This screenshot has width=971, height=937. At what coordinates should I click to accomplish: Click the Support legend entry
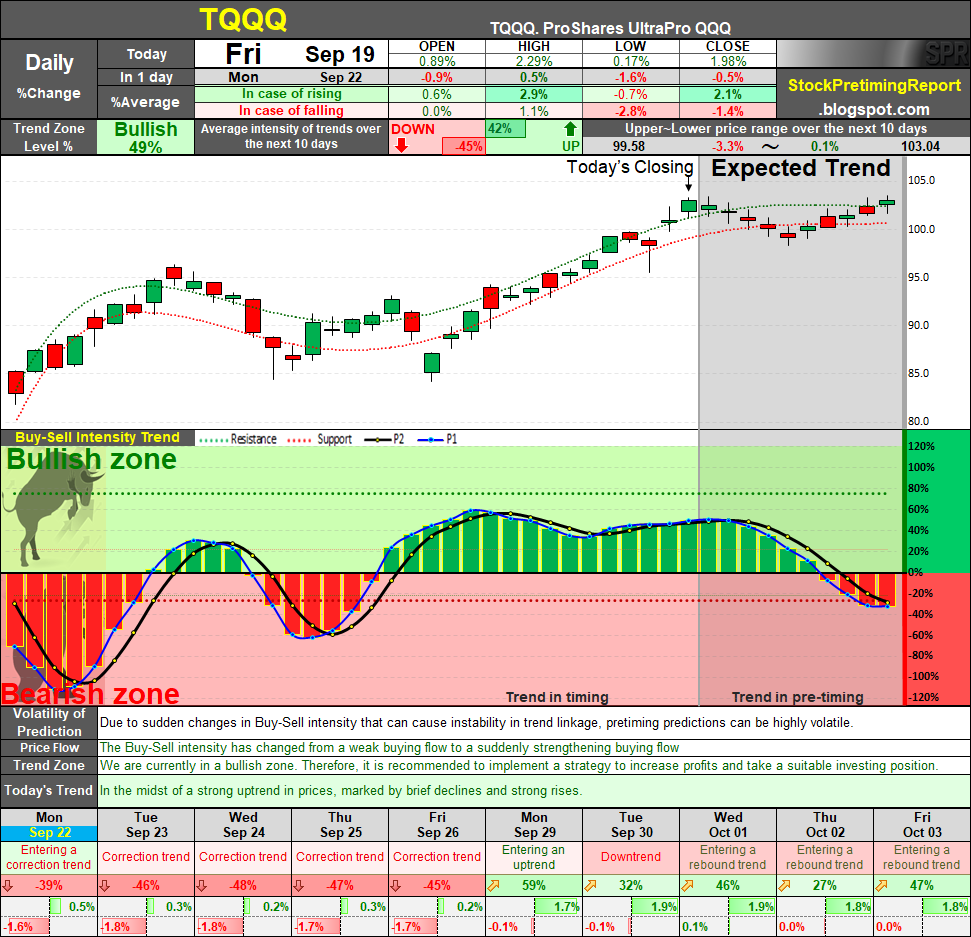[320, 439]
